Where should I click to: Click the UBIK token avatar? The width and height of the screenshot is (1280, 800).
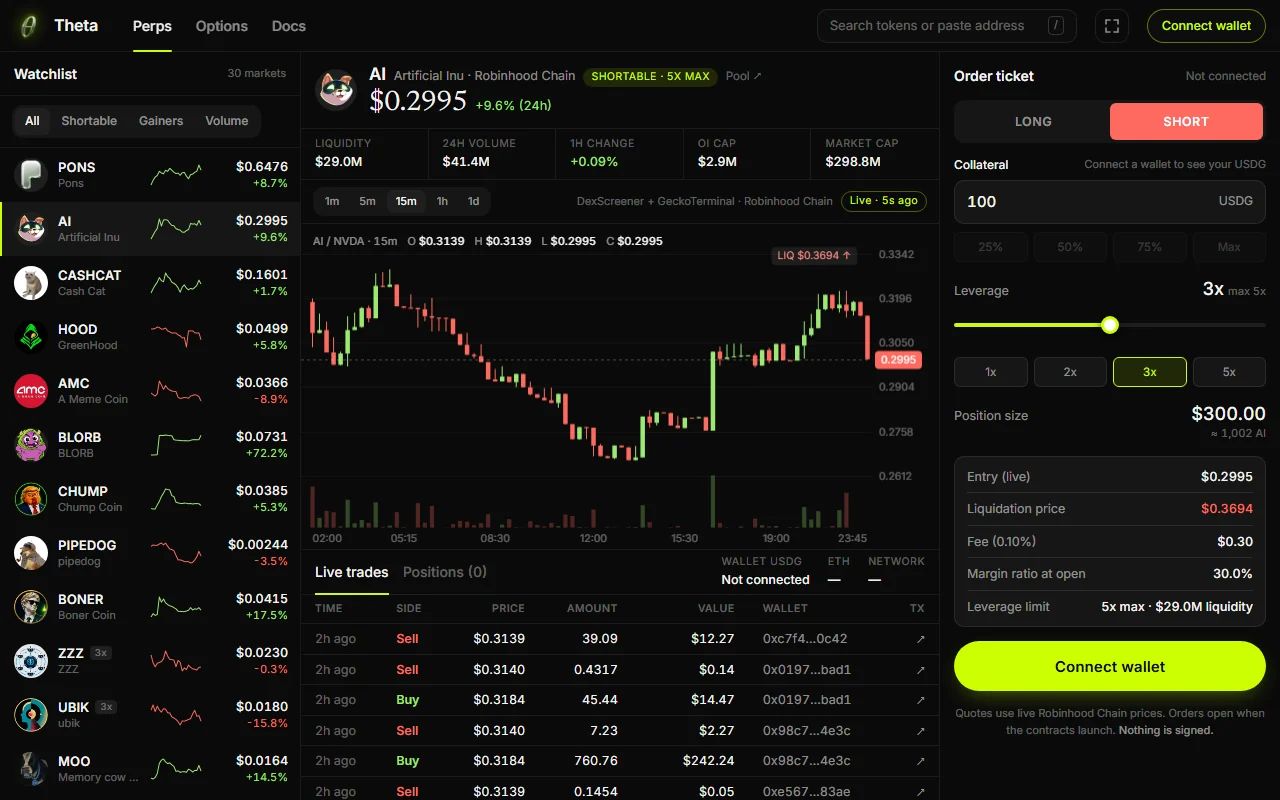click(x=31, y=715)
